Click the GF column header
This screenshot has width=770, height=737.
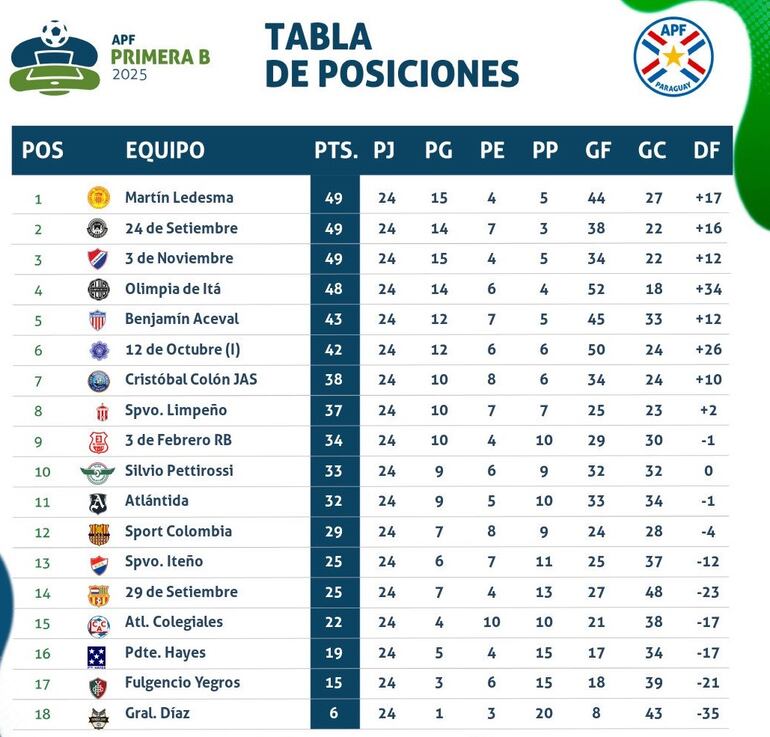click(x=598, y=151)
